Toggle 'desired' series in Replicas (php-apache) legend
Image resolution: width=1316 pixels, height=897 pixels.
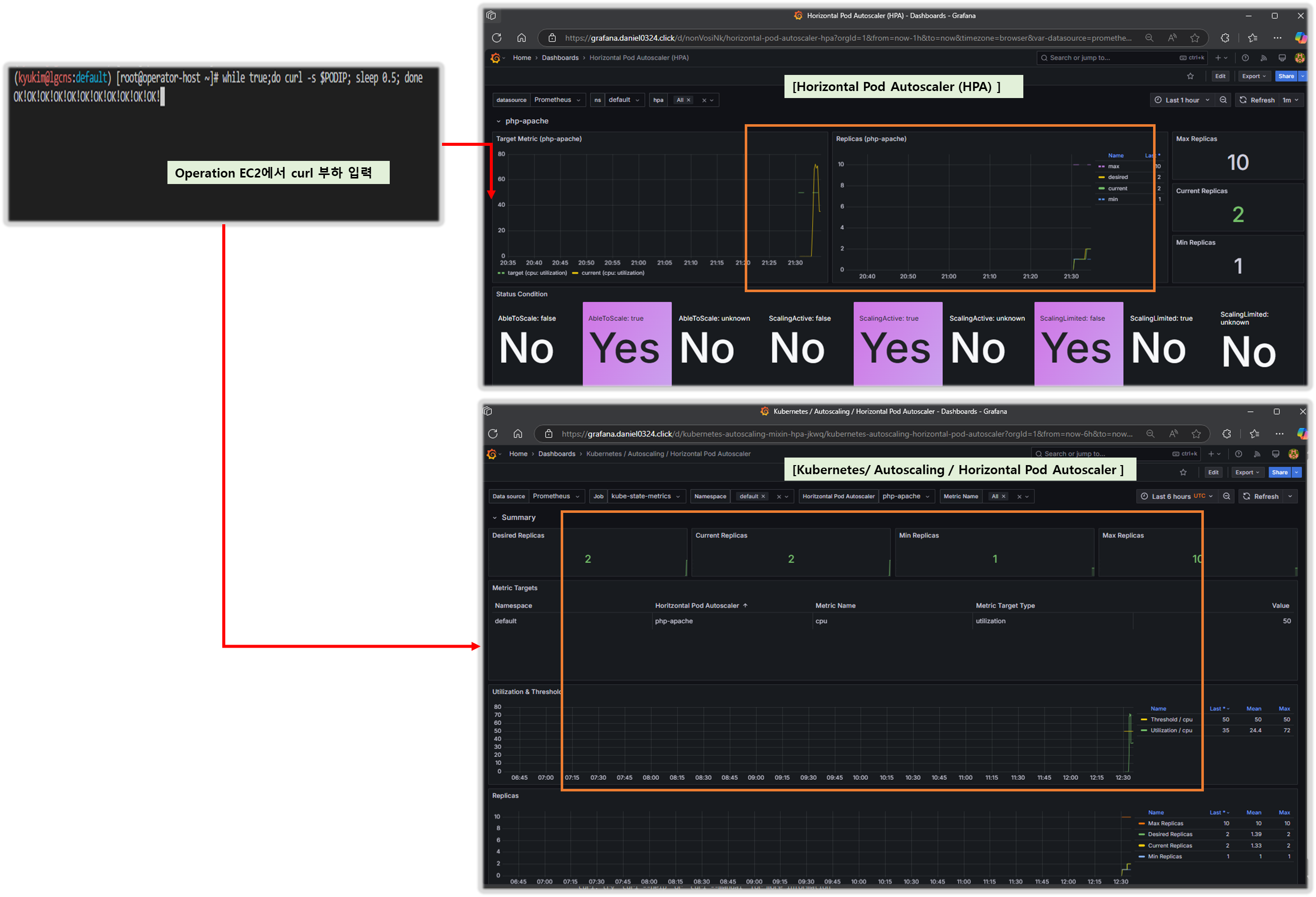[x=1117, y=177]
